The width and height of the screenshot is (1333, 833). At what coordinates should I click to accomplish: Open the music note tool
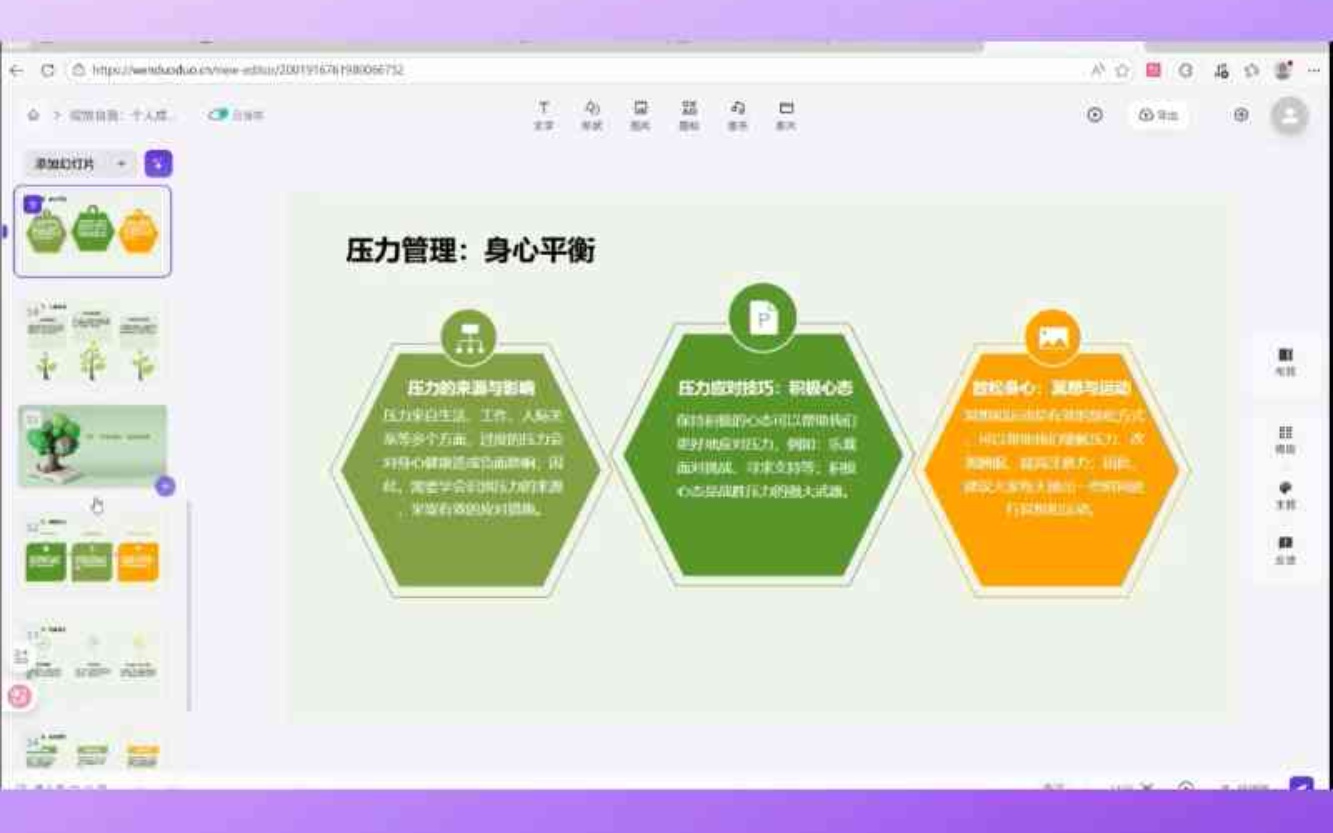738,115
